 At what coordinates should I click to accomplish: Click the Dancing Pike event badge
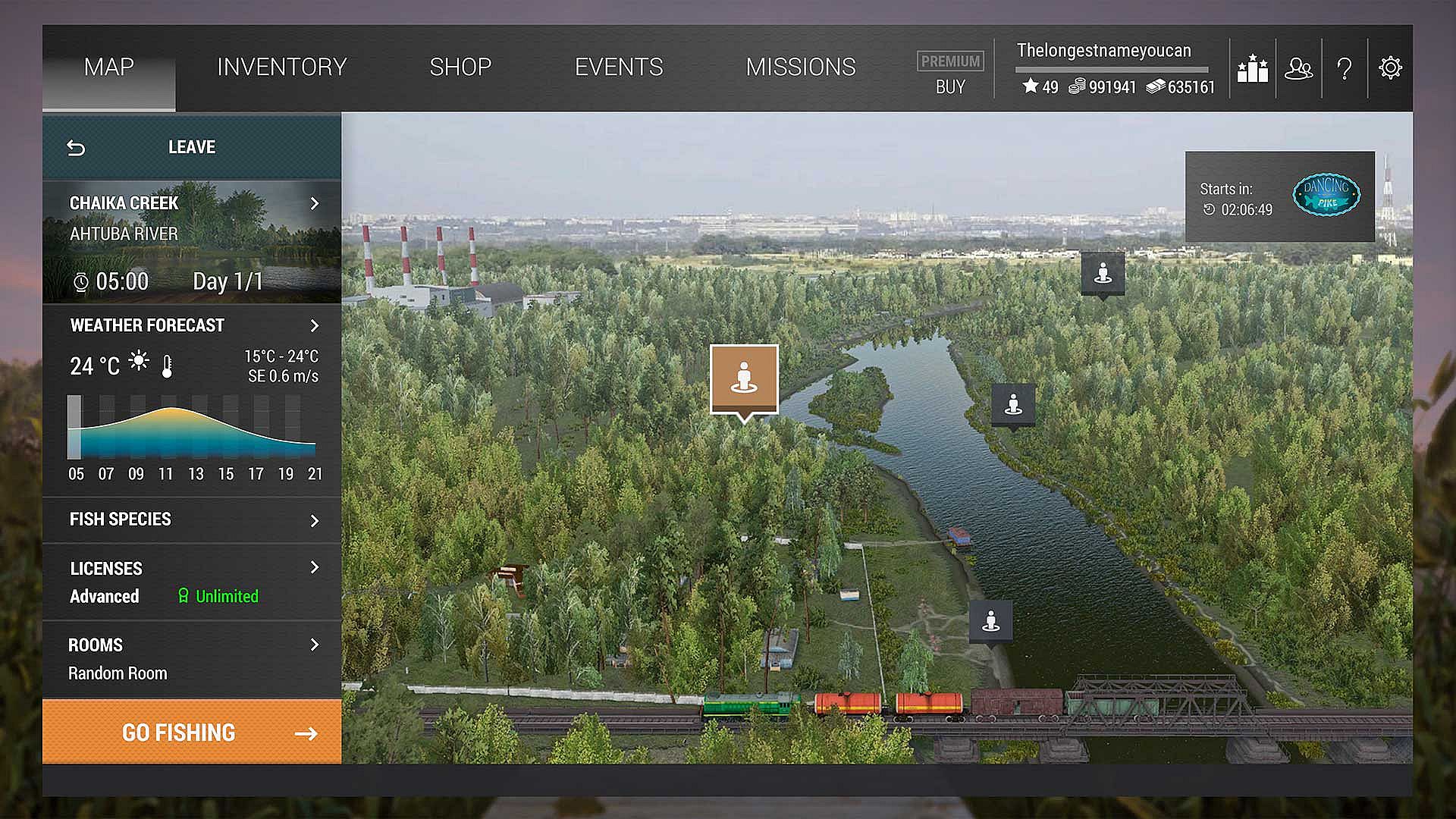tap(1326, 195)
